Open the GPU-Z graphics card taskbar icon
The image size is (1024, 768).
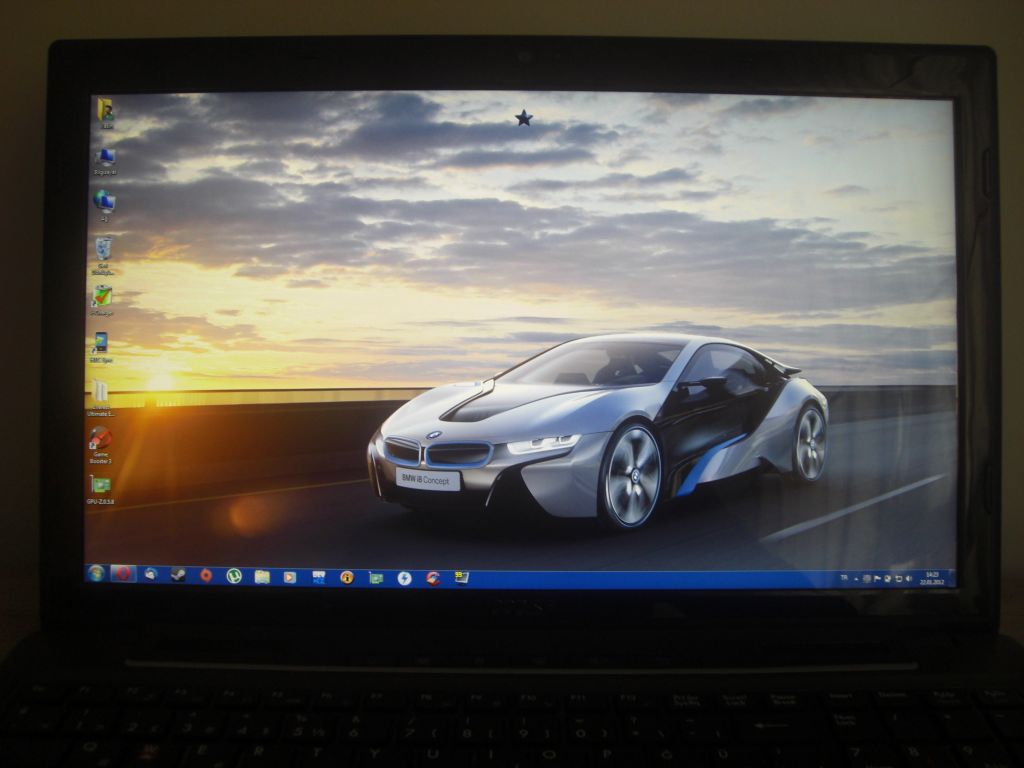tap(376, 578)
